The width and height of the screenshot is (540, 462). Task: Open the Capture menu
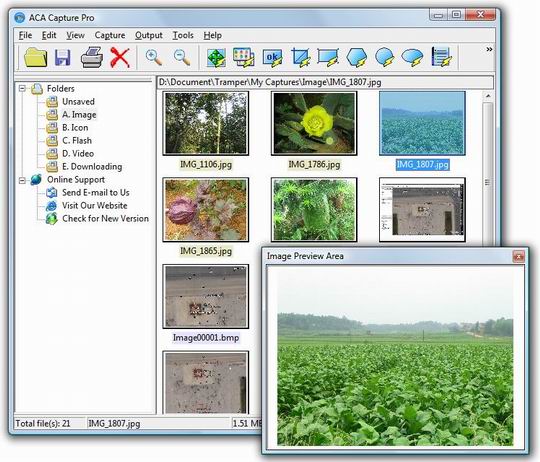pos(110,35)
